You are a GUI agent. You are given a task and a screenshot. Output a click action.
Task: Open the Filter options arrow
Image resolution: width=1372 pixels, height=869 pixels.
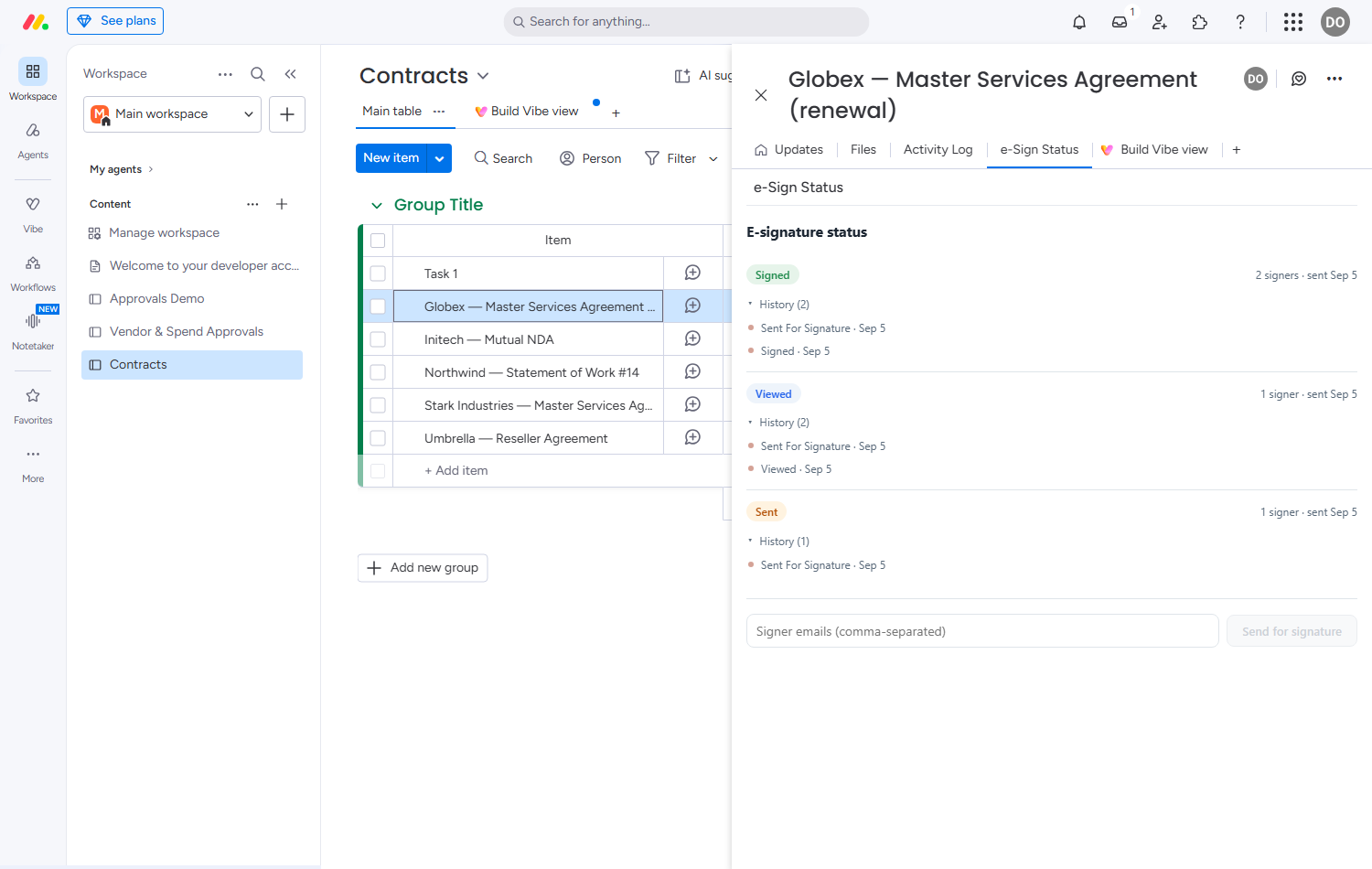tap(713, 159)
